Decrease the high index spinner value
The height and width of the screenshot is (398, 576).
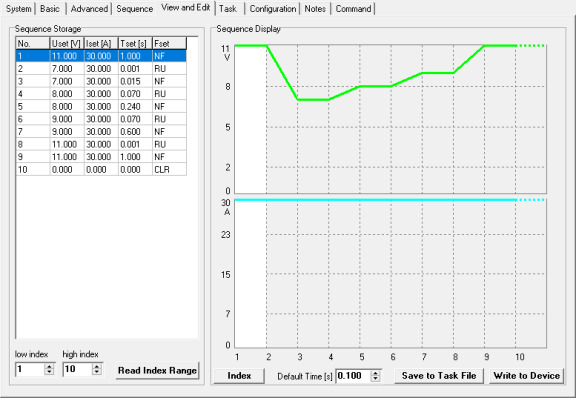[x=97, y=372]
